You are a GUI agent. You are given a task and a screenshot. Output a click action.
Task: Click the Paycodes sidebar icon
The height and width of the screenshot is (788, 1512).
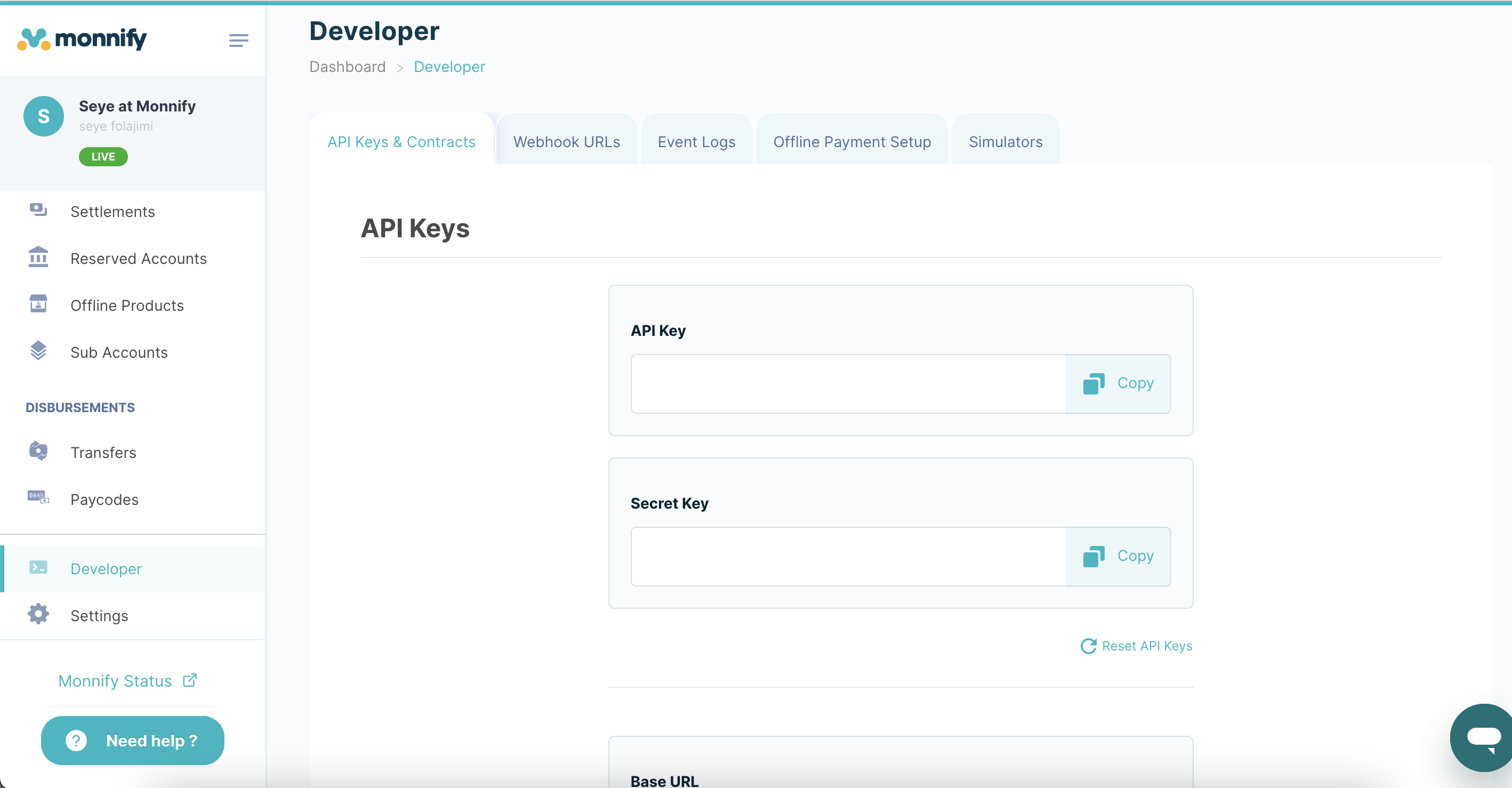(38, 498)
